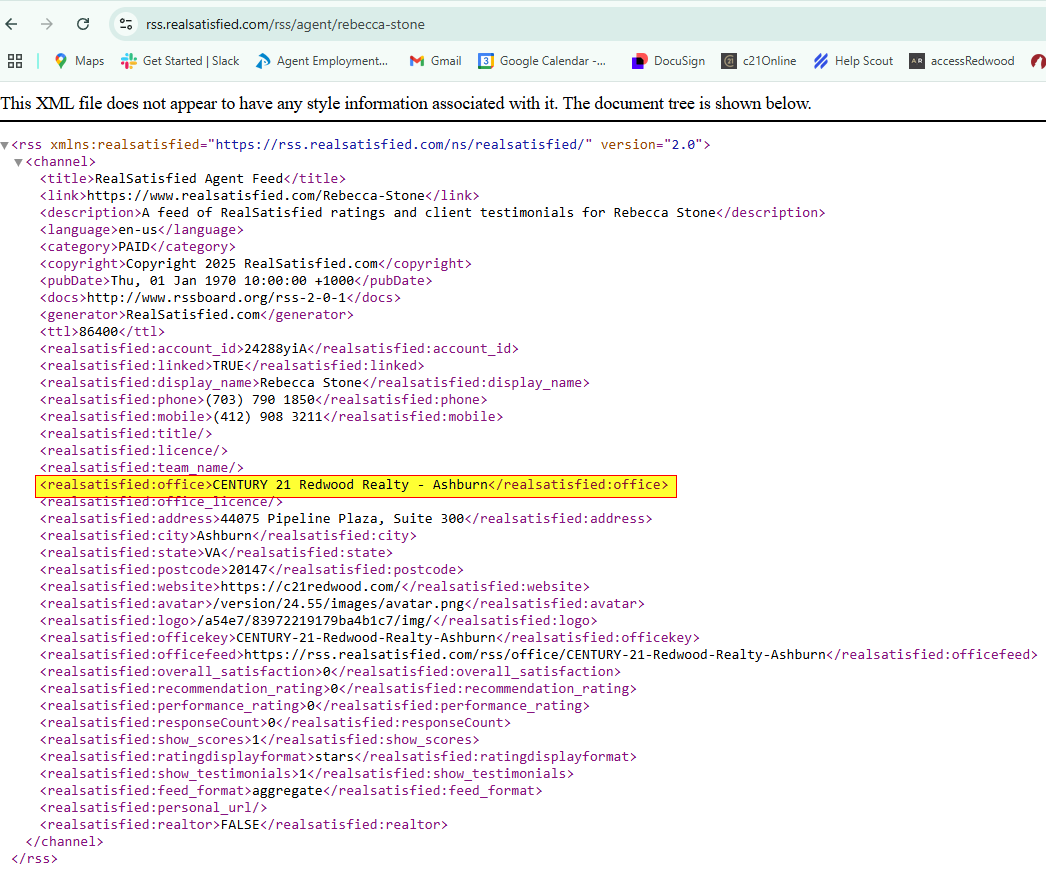Screen dimensions: 1046x871
Task: Open Google Calendar bookmark
Action: click(542, 61)
